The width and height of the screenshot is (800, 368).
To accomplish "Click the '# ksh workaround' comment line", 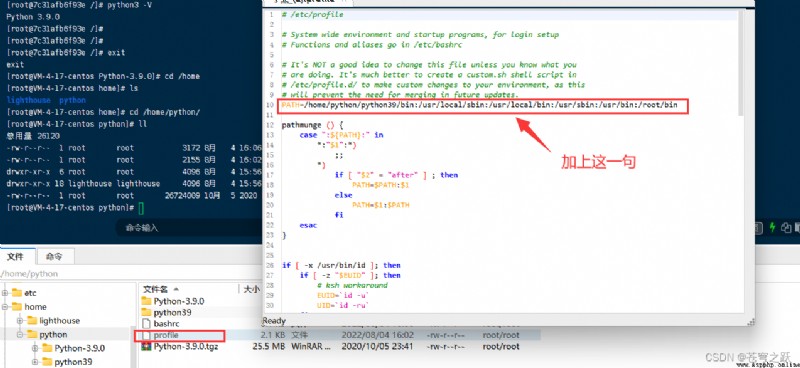I will pyautogui.click(x=352, y=285).
